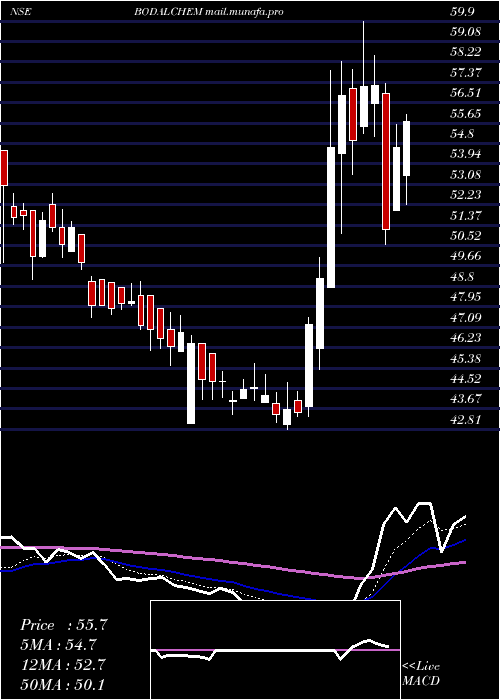The height and width of the screenshot is (700, 500).
Task: Select the 57.37 price axis label
Action: 465,73
